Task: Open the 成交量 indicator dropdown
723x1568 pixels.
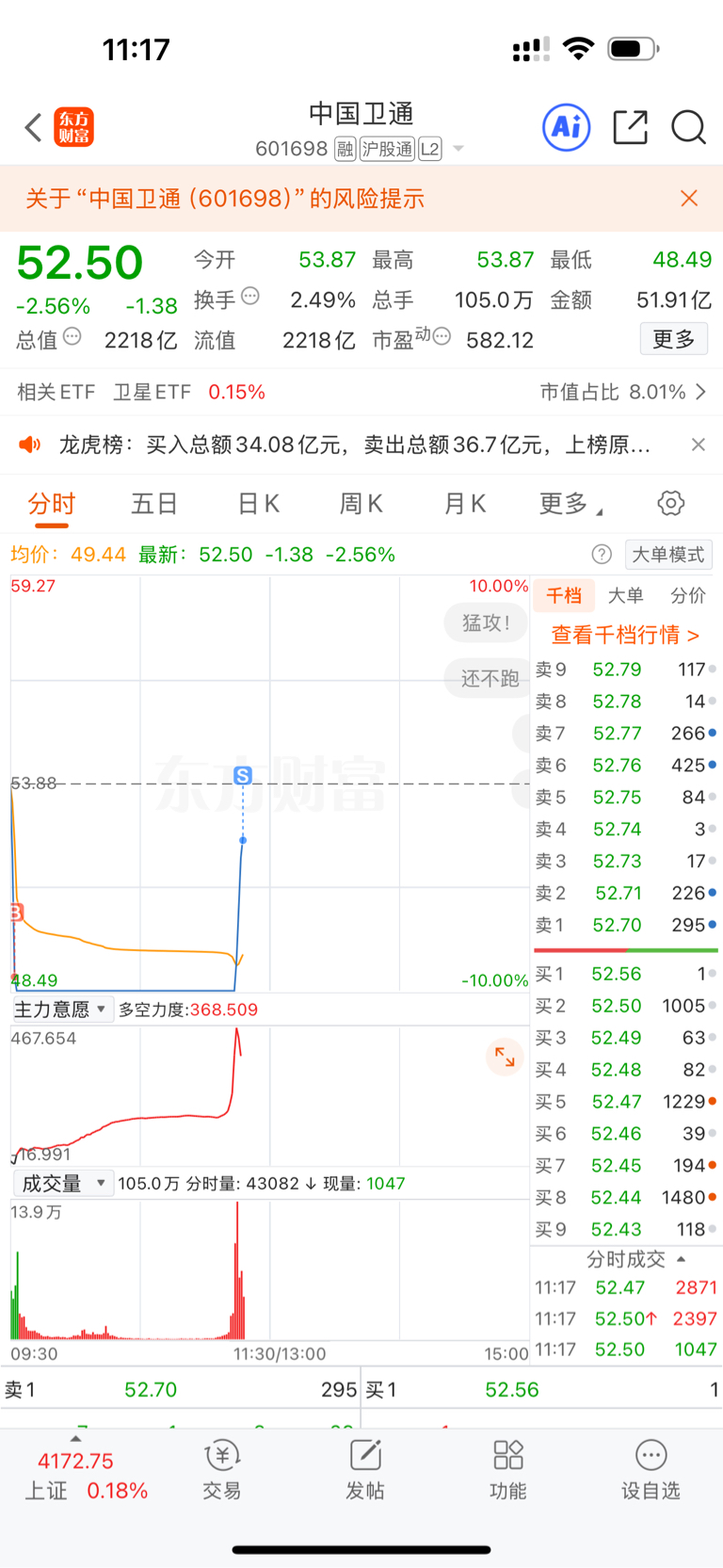Action: (62, 1184)
